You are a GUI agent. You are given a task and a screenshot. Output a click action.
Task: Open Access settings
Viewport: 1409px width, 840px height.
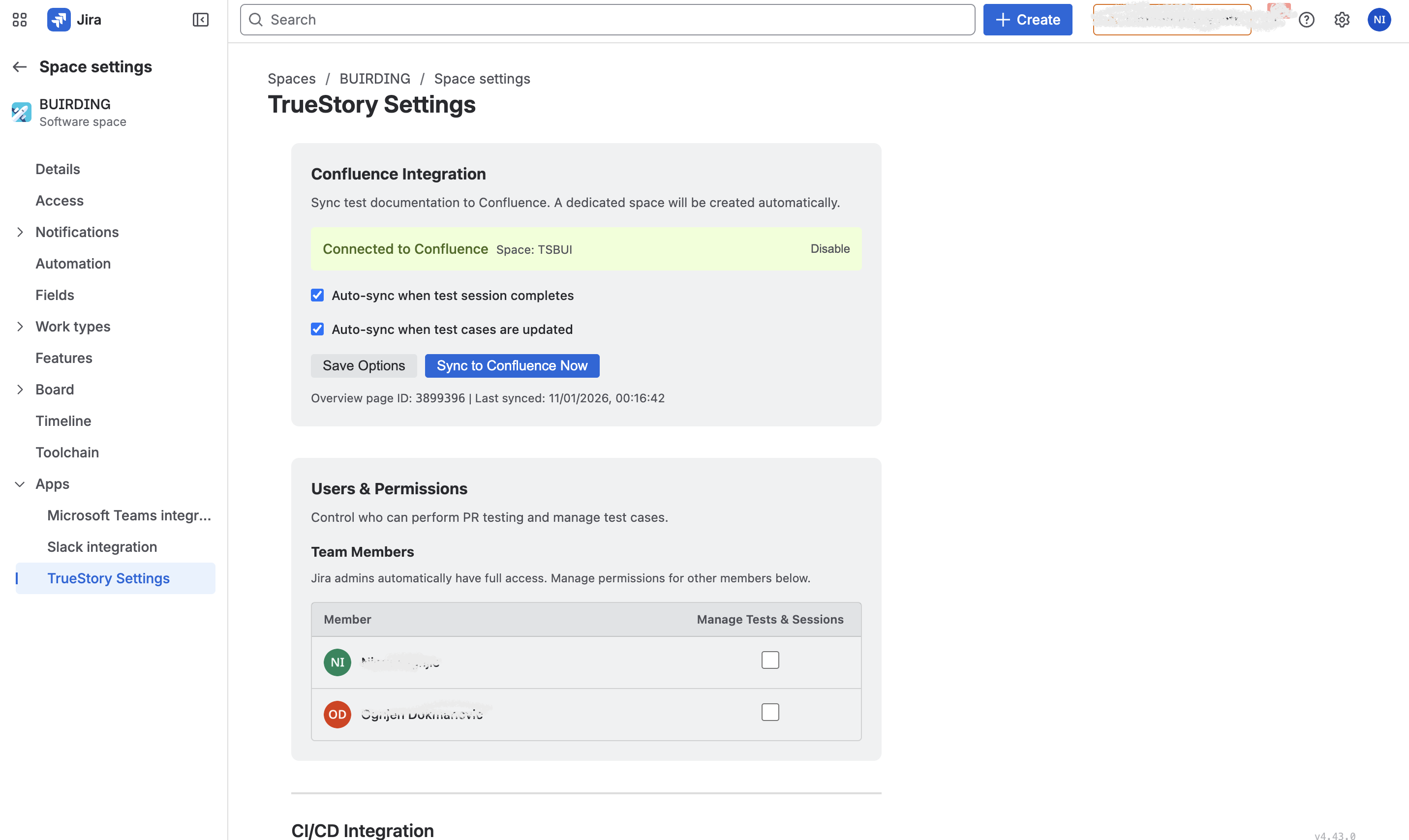(x=60, y=201)
